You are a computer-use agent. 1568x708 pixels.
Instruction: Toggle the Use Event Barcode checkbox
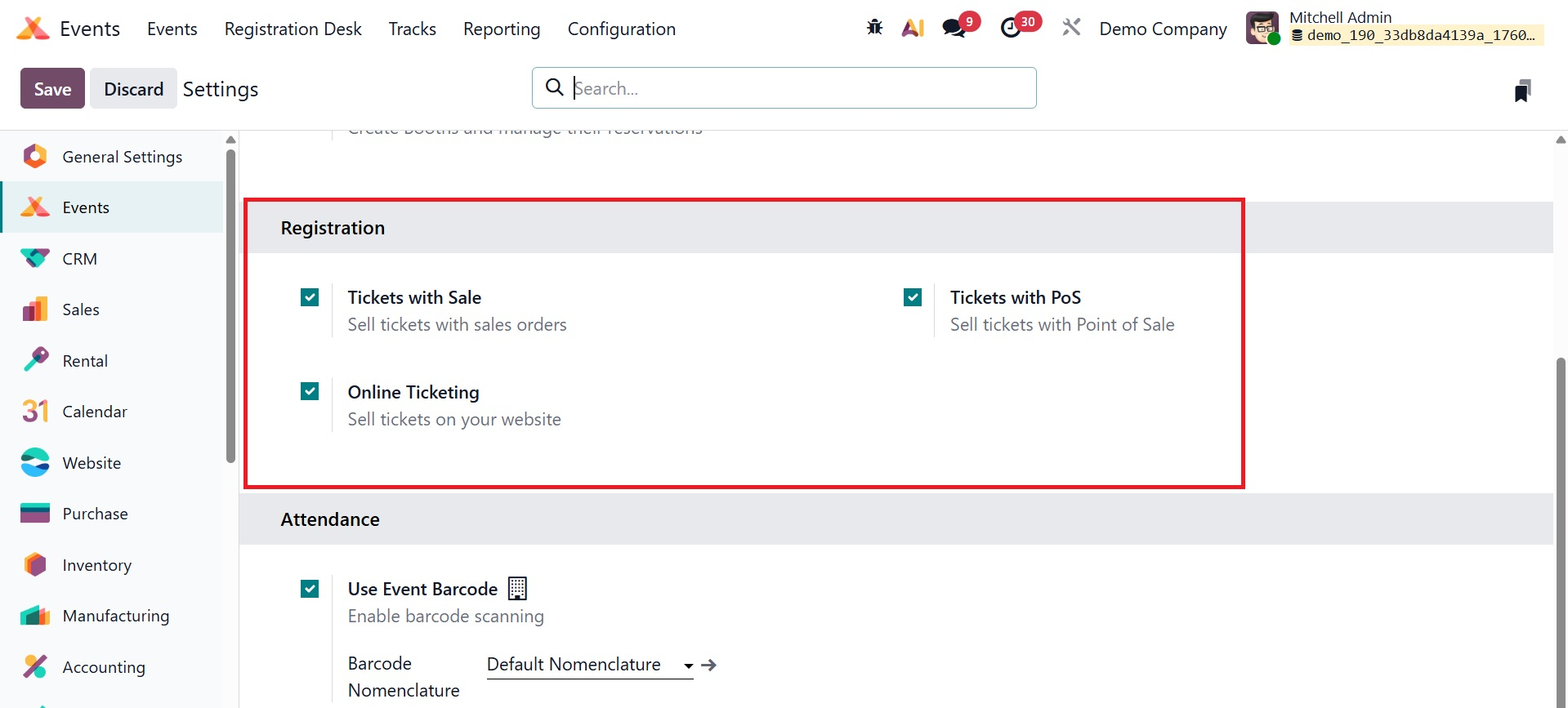coord(310,589)
